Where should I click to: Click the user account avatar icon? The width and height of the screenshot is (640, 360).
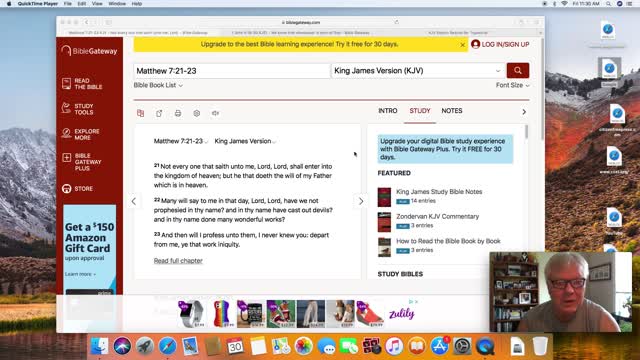pyautogui.click(x=475, y=44)
